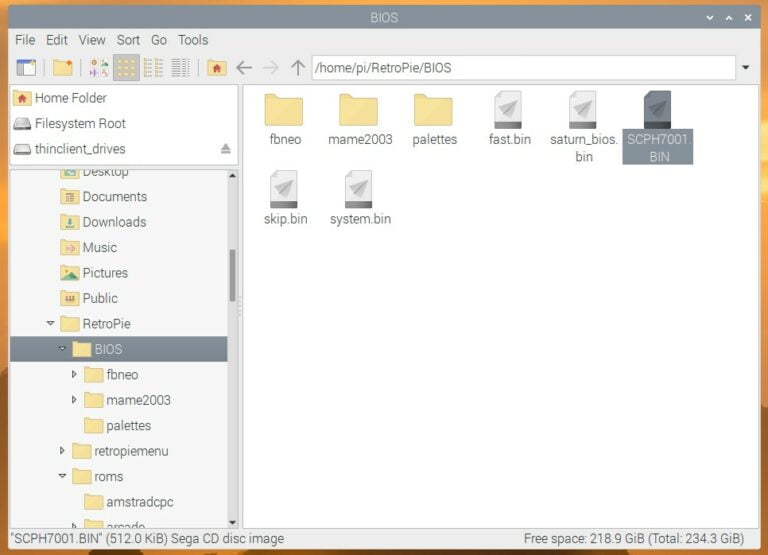Viewport: 768px width, 555px height.
Task: Click the sidebar vertical scrollbar
Action: pos(233,275)
